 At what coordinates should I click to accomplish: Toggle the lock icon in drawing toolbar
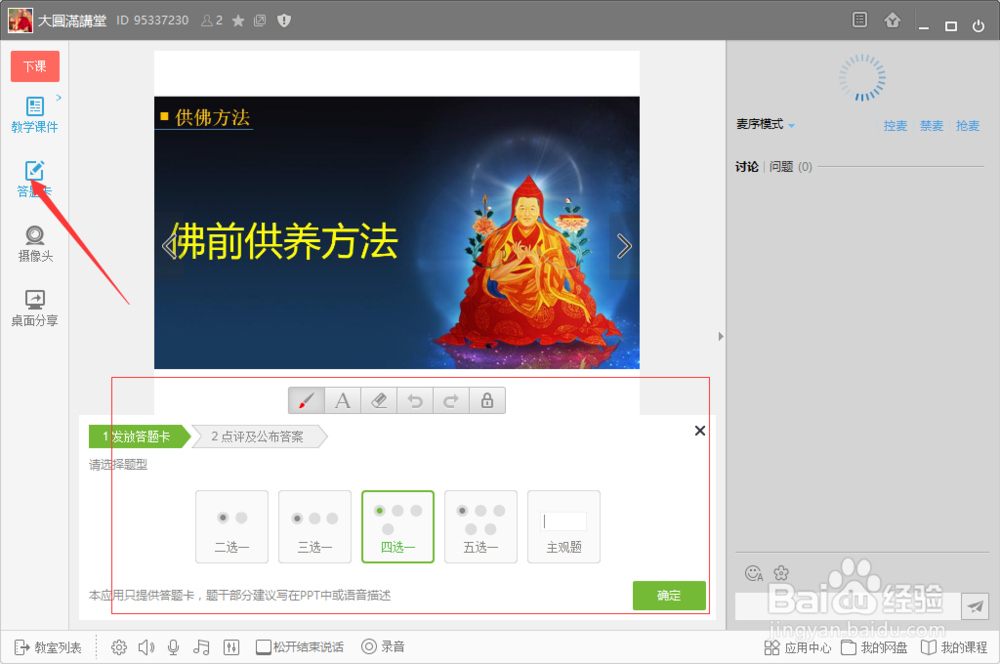point(487,401)
